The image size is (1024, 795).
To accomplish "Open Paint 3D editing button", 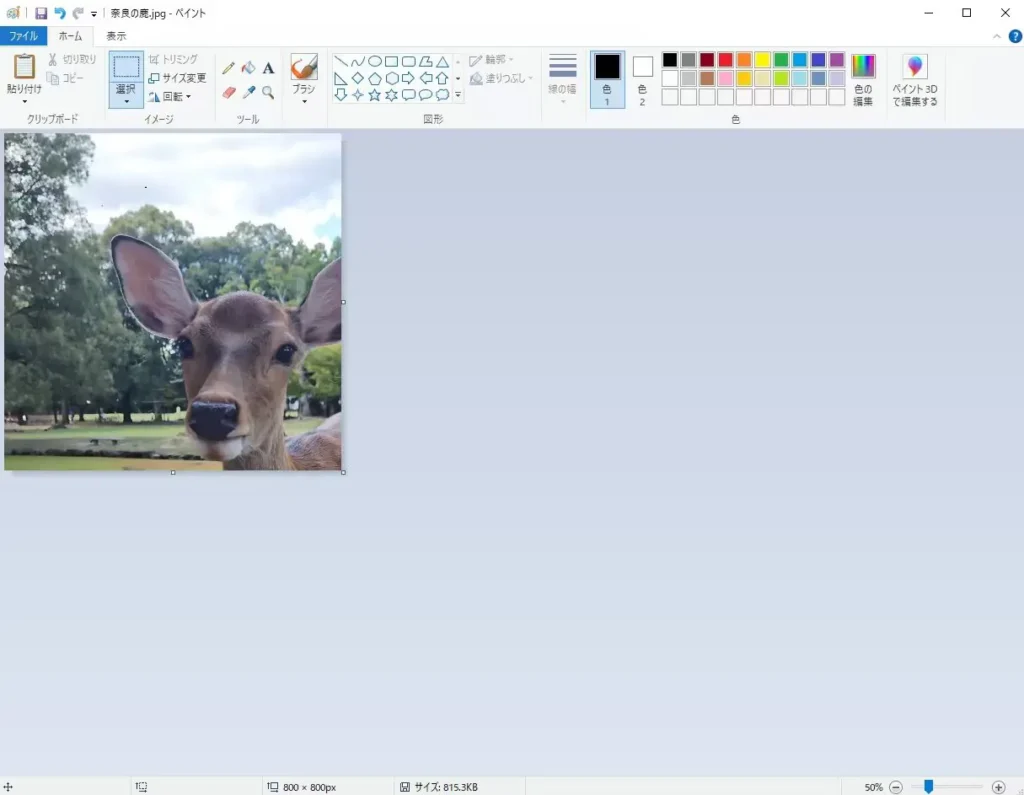I will pyautogui.click(x=914, y=80).
